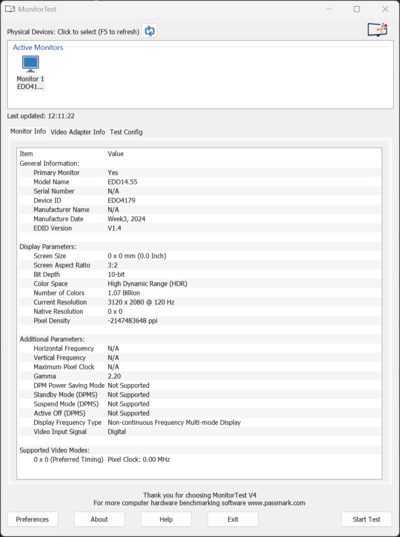The image size is (400, 537).
Task: Minimize the MonitorTest window
Action: [329, 9]
